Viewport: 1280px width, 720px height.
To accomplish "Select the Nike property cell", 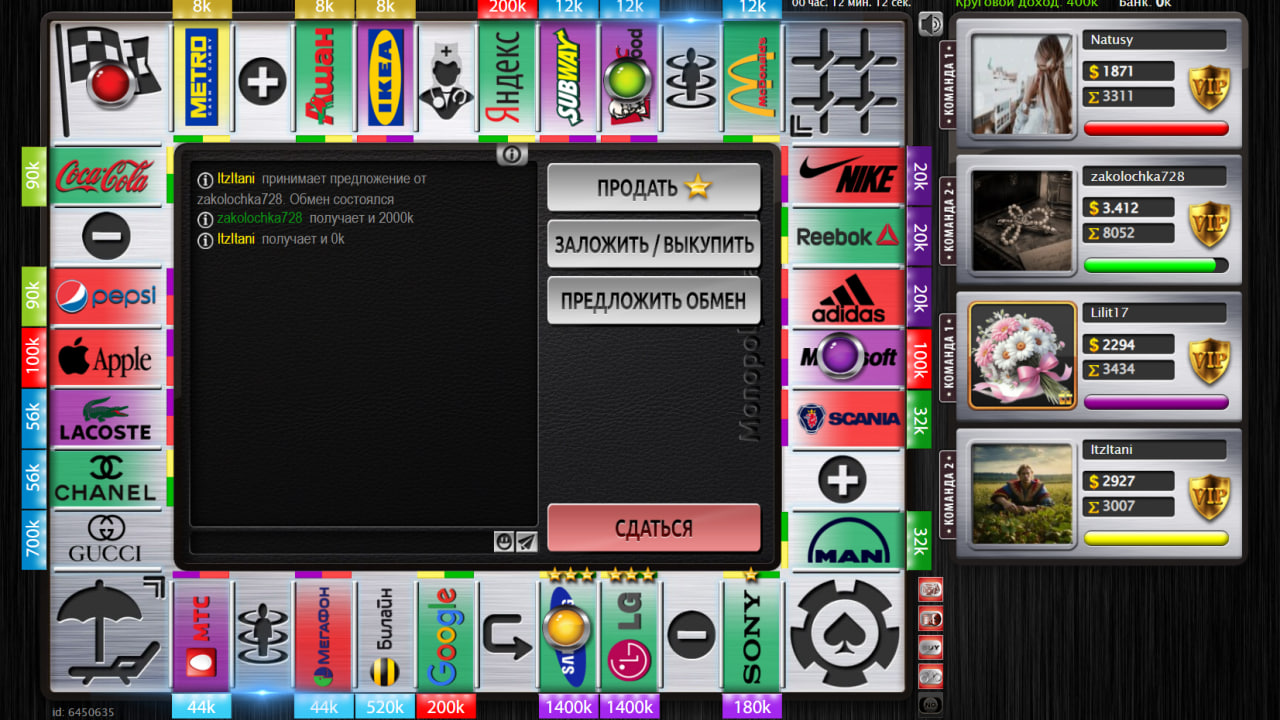I will [848, 176].
